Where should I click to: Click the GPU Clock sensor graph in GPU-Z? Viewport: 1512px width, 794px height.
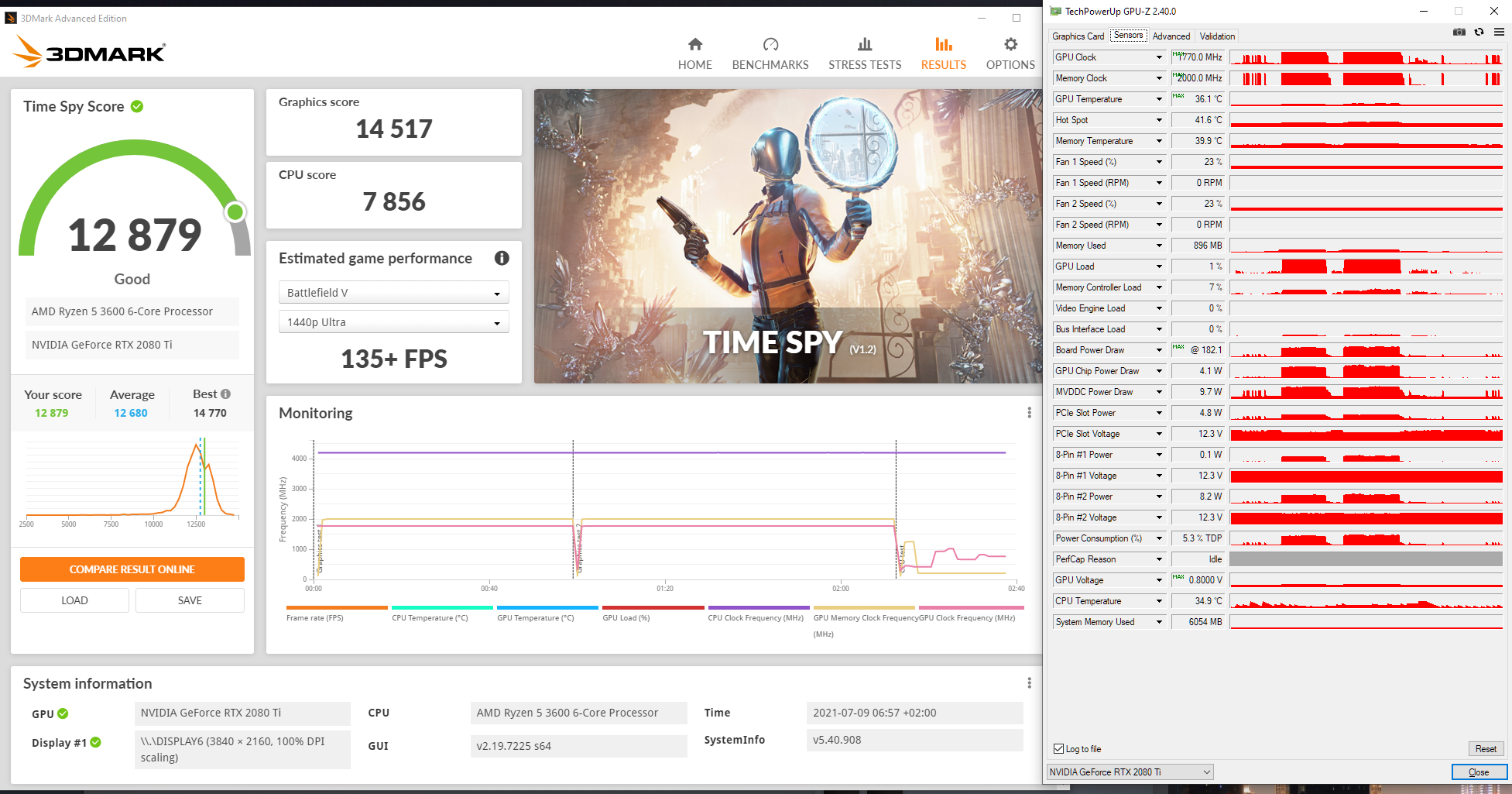coord(1366,57)
